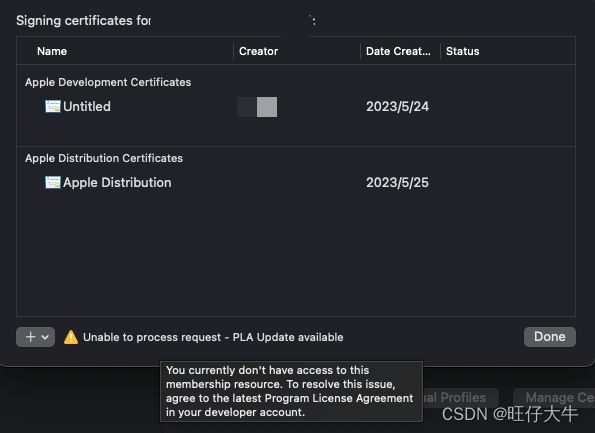Image resolution: width=595 pixels, height=433 pixels.
Task: Click the Apple Development Certificates group header
Action: point(108,82)
